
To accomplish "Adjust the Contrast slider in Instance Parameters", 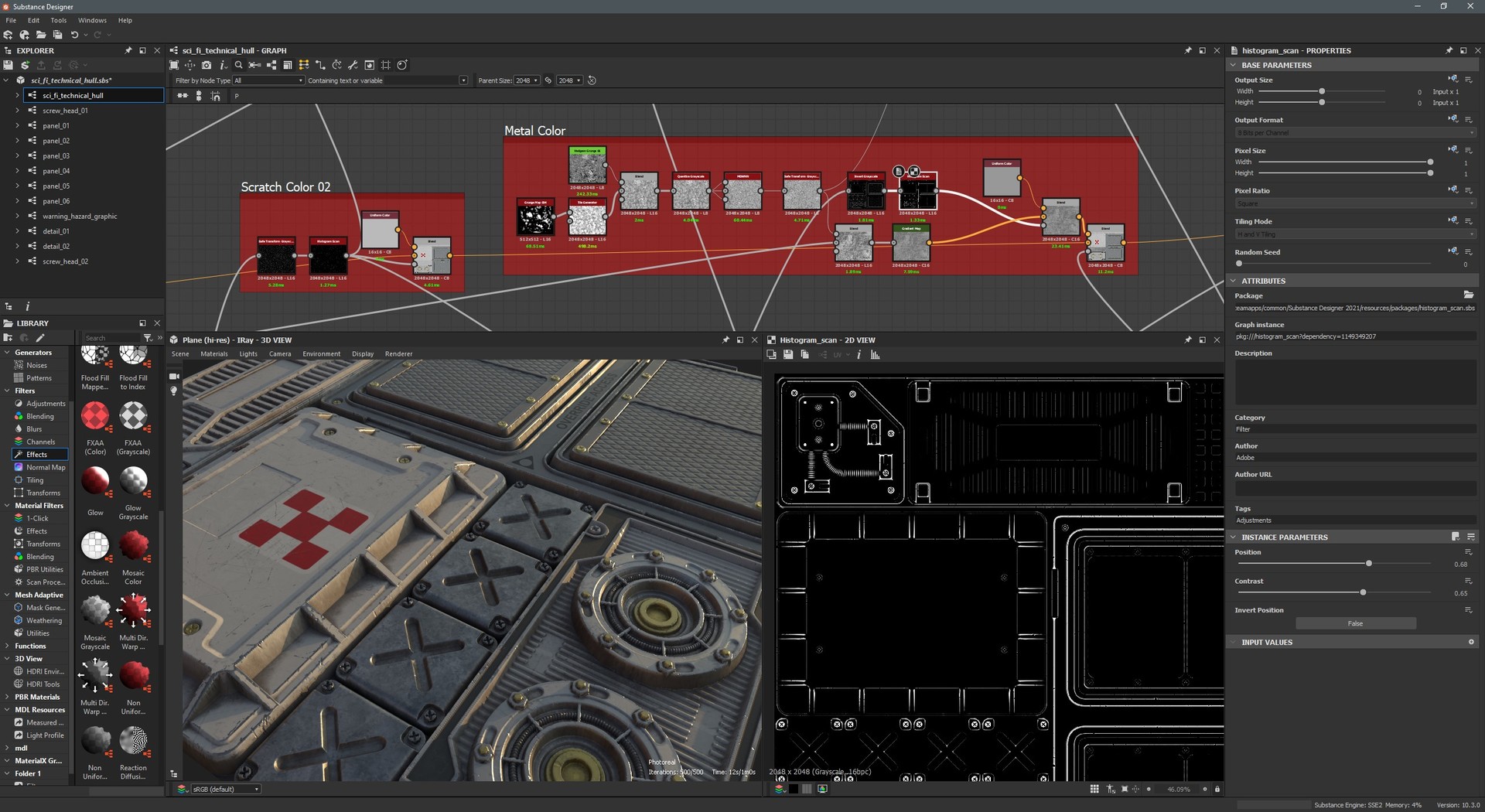I will (x=1363, y=592).
